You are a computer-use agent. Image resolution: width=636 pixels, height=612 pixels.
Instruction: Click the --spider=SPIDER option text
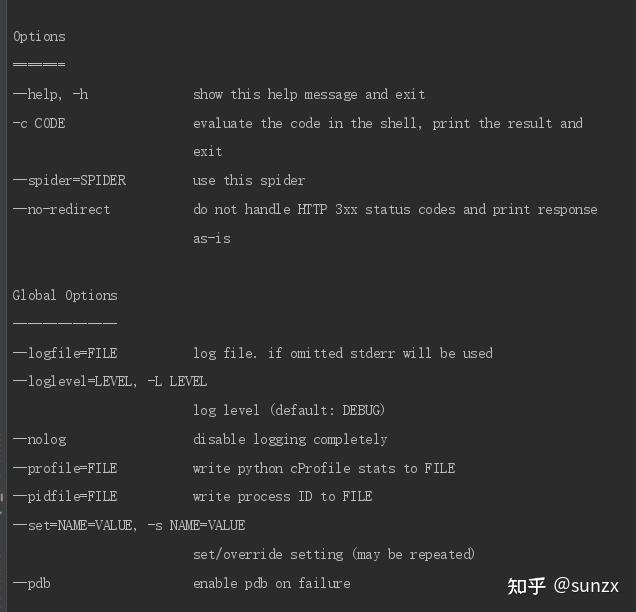pyautogui.click(x=69, y=181)
